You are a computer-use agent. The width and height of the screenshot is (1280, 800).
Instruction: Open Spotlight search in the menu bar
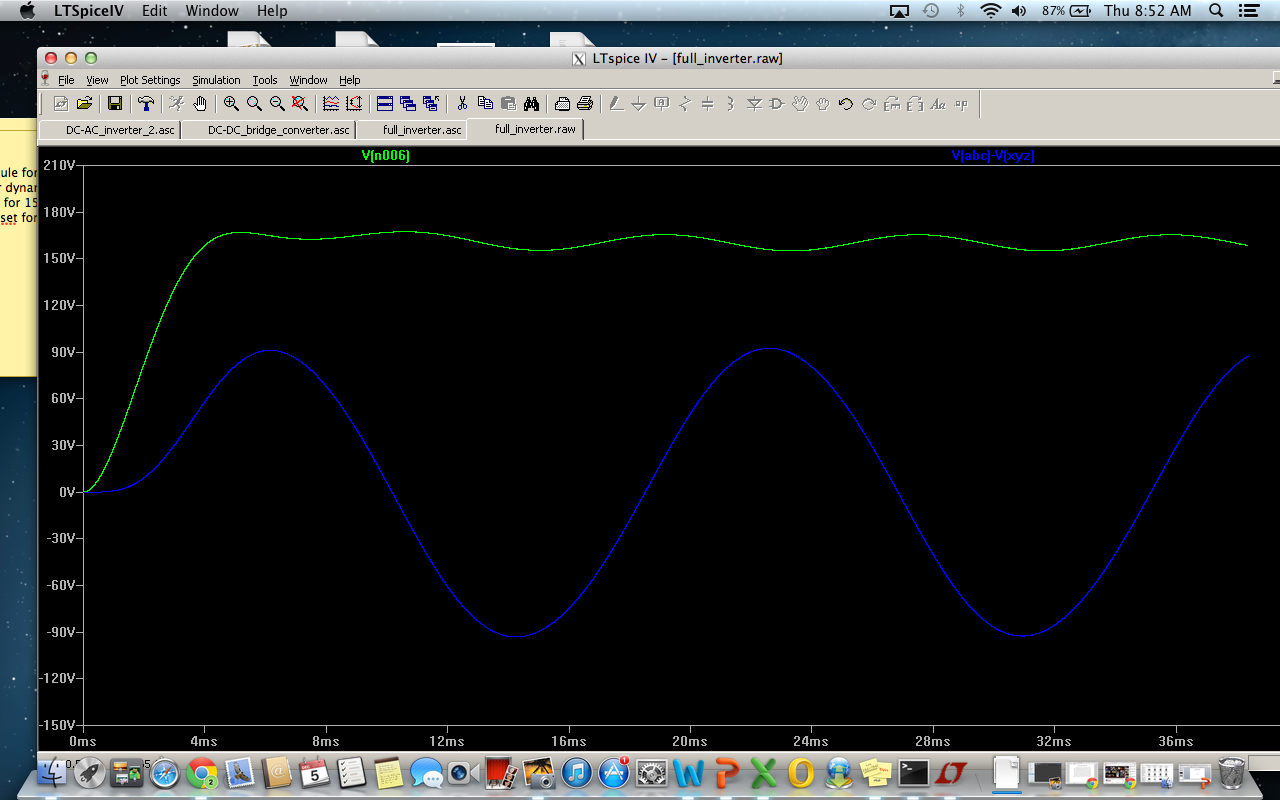(1216, 11)
